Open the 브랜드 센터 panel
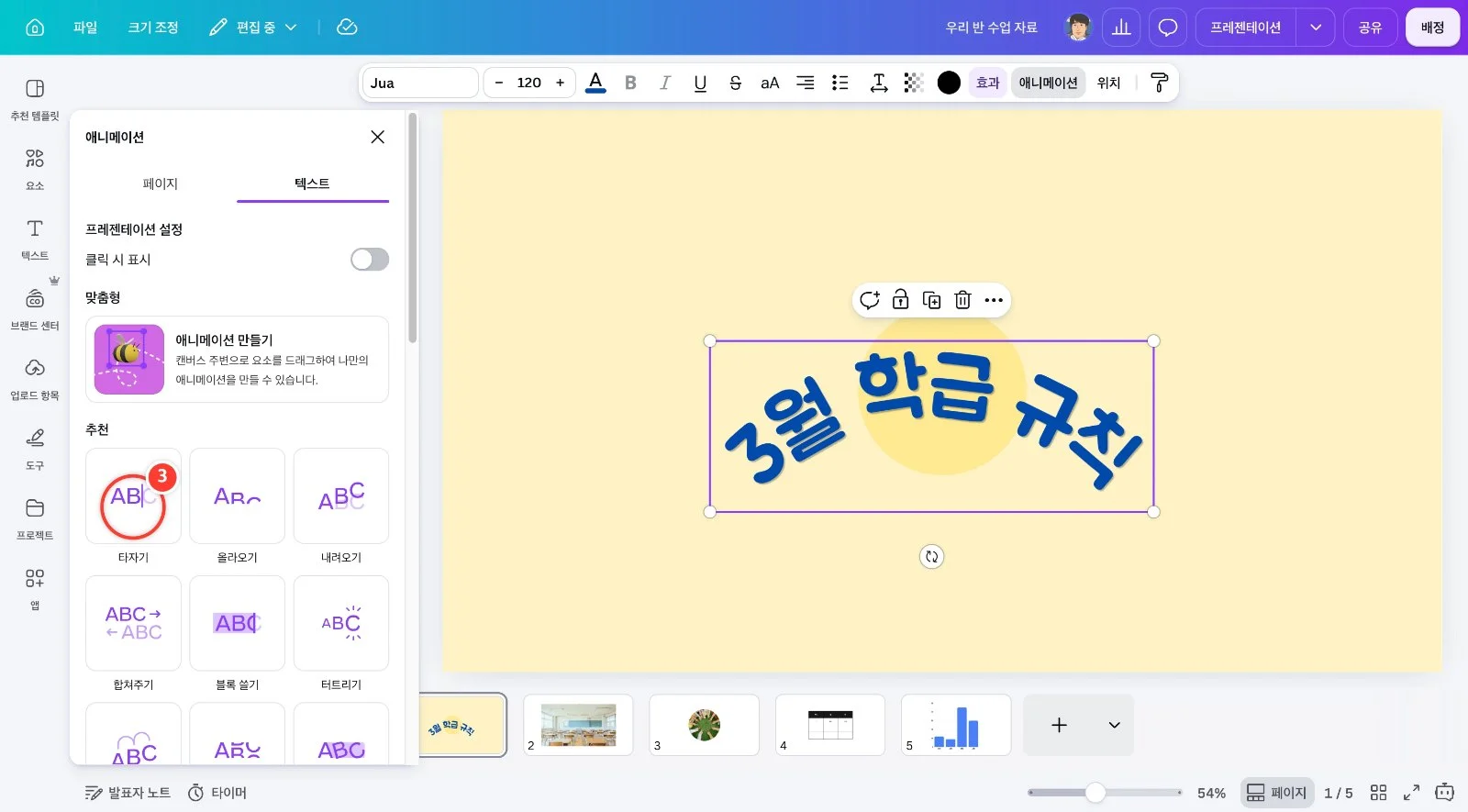This screenshot has height=812, width=1468. coord(35,310)
